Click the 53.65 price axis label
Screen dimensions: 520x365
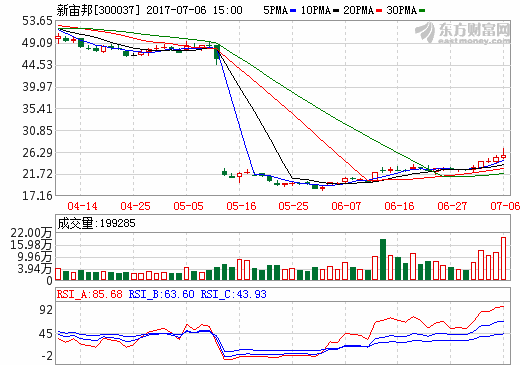click(37, 21)
